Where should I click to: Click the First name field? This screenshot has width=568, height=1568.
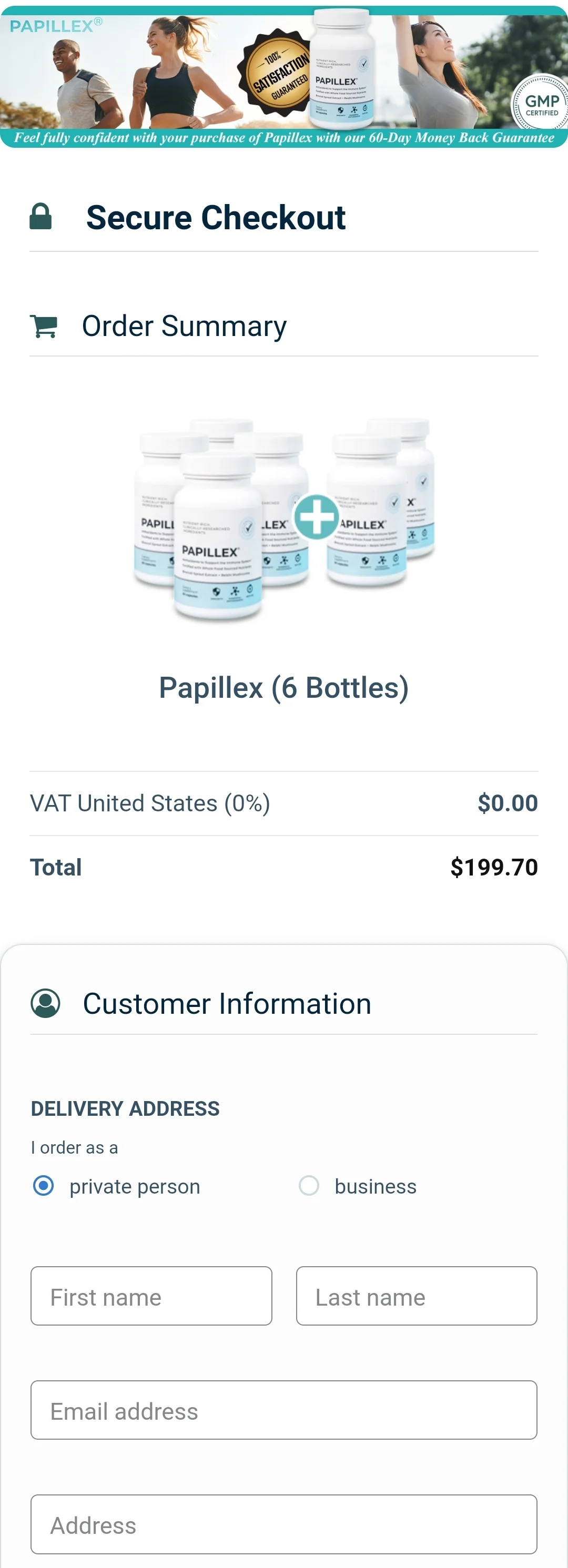coord(151,1296)
